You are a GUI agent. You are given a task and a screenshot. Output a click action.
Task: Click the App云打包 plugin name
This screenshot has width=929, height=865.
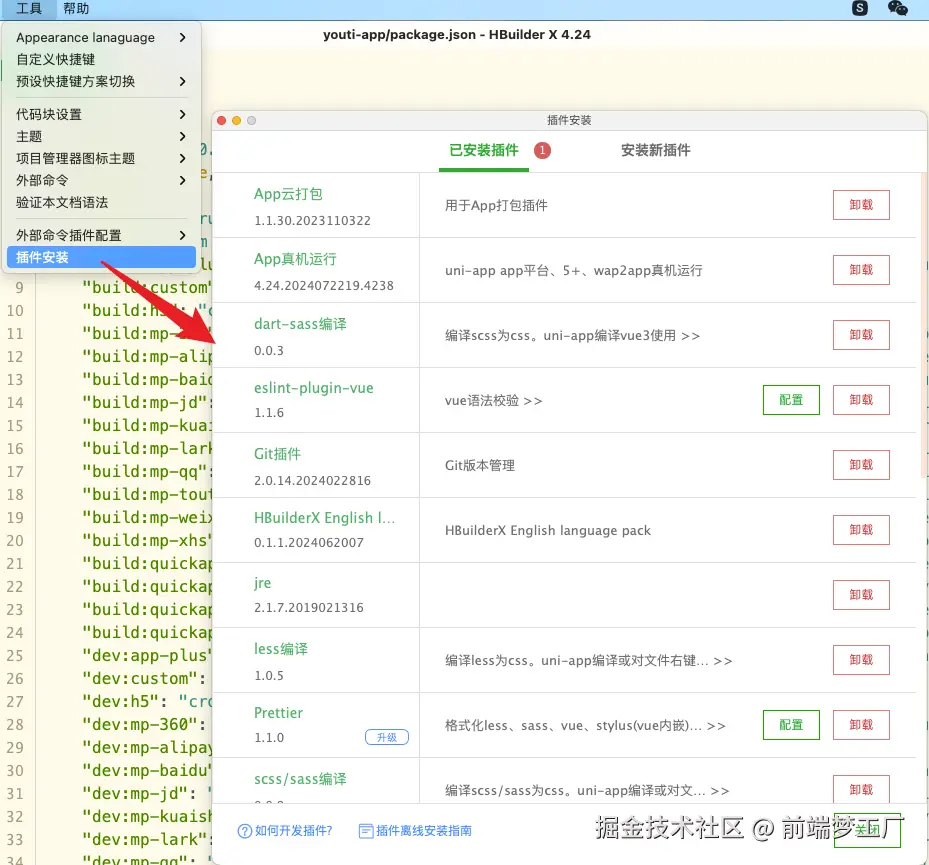pos(288,194)
